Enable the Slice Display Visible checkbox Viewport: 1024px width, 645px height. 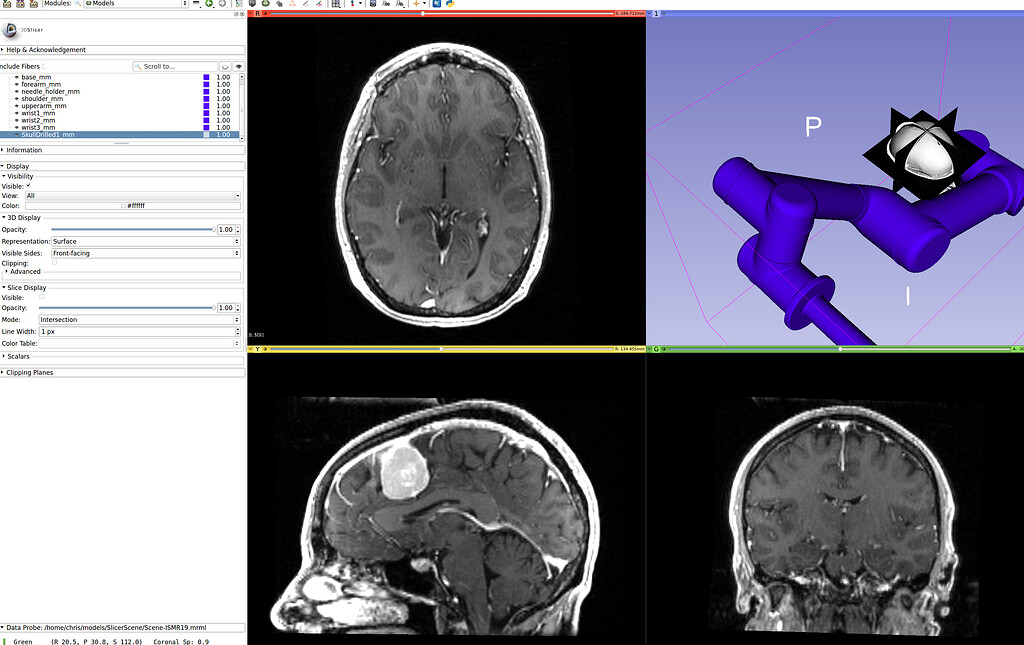[x=41, y=297]
